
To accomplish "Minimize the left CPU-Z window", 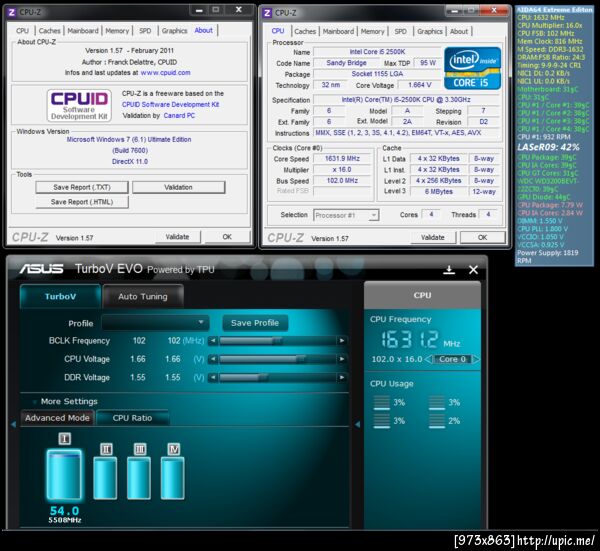I will (x=199, y=10).
